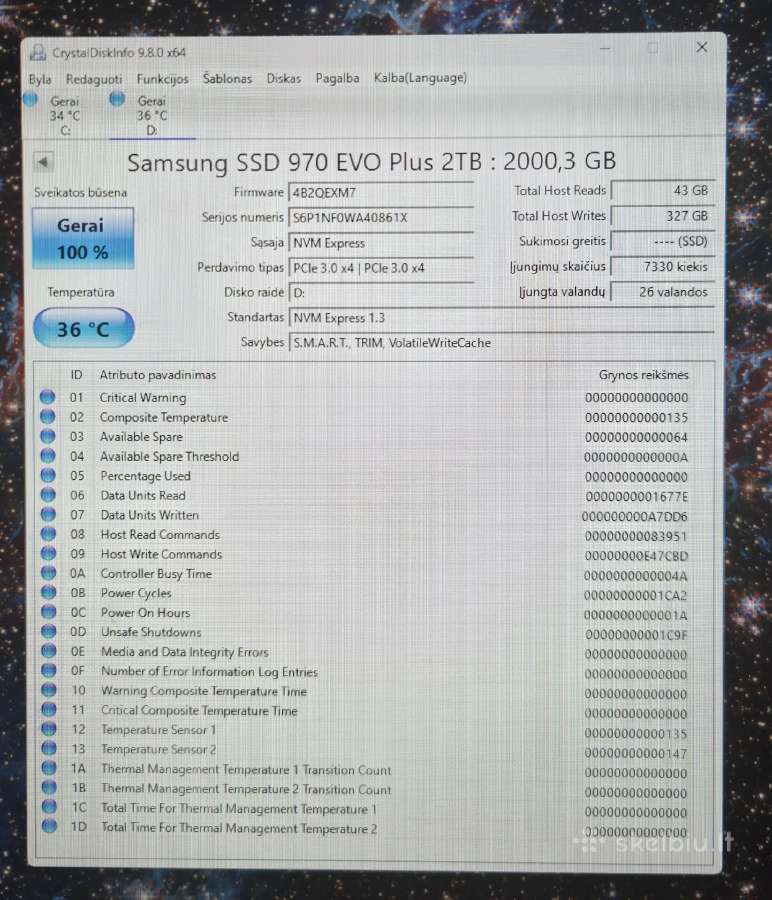772x900 pixels.
Task: Click the Firmware field 4B2QEXM7
Action: click(x=381, y=193)
